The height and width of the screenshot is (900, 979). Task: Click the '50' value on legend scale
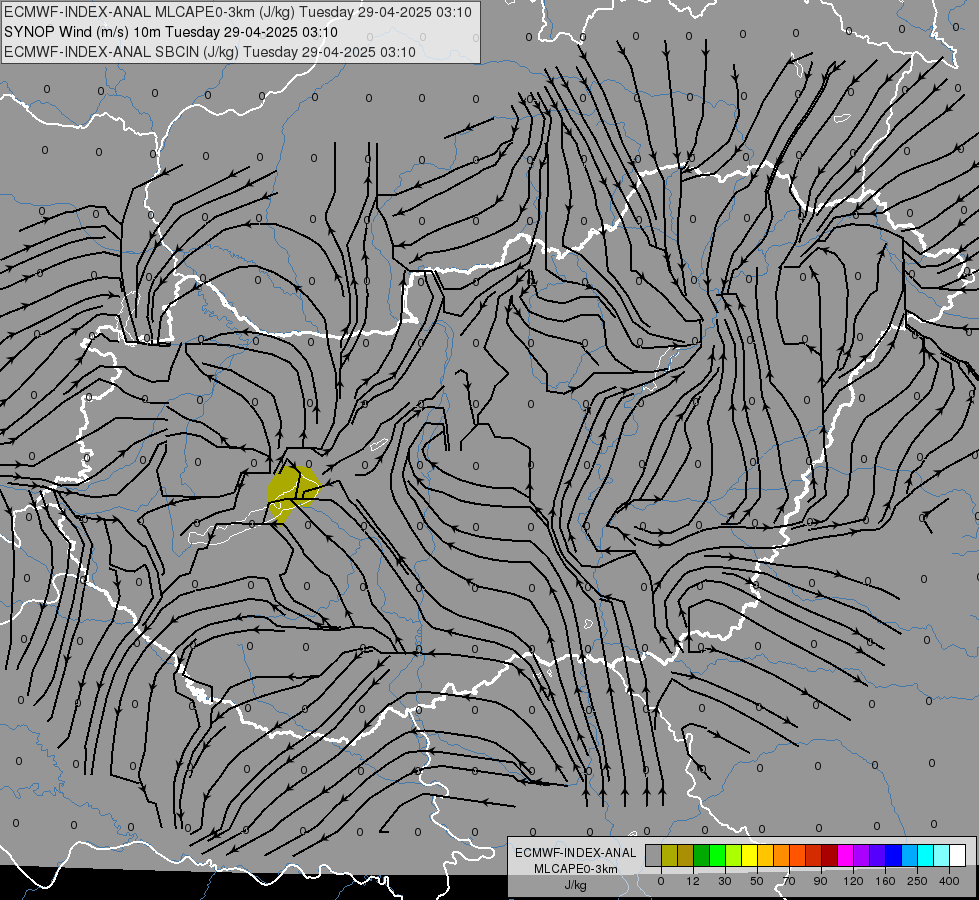click(x=757, y=881)
